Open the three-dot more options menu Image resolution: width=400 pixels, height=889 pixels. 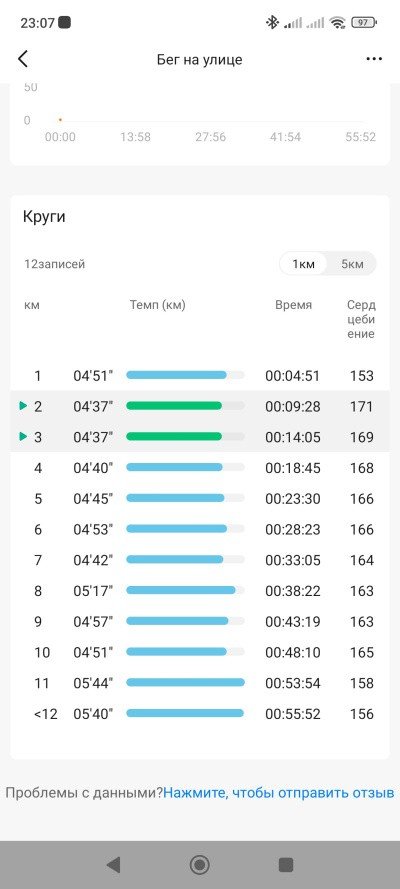point(374,59)
